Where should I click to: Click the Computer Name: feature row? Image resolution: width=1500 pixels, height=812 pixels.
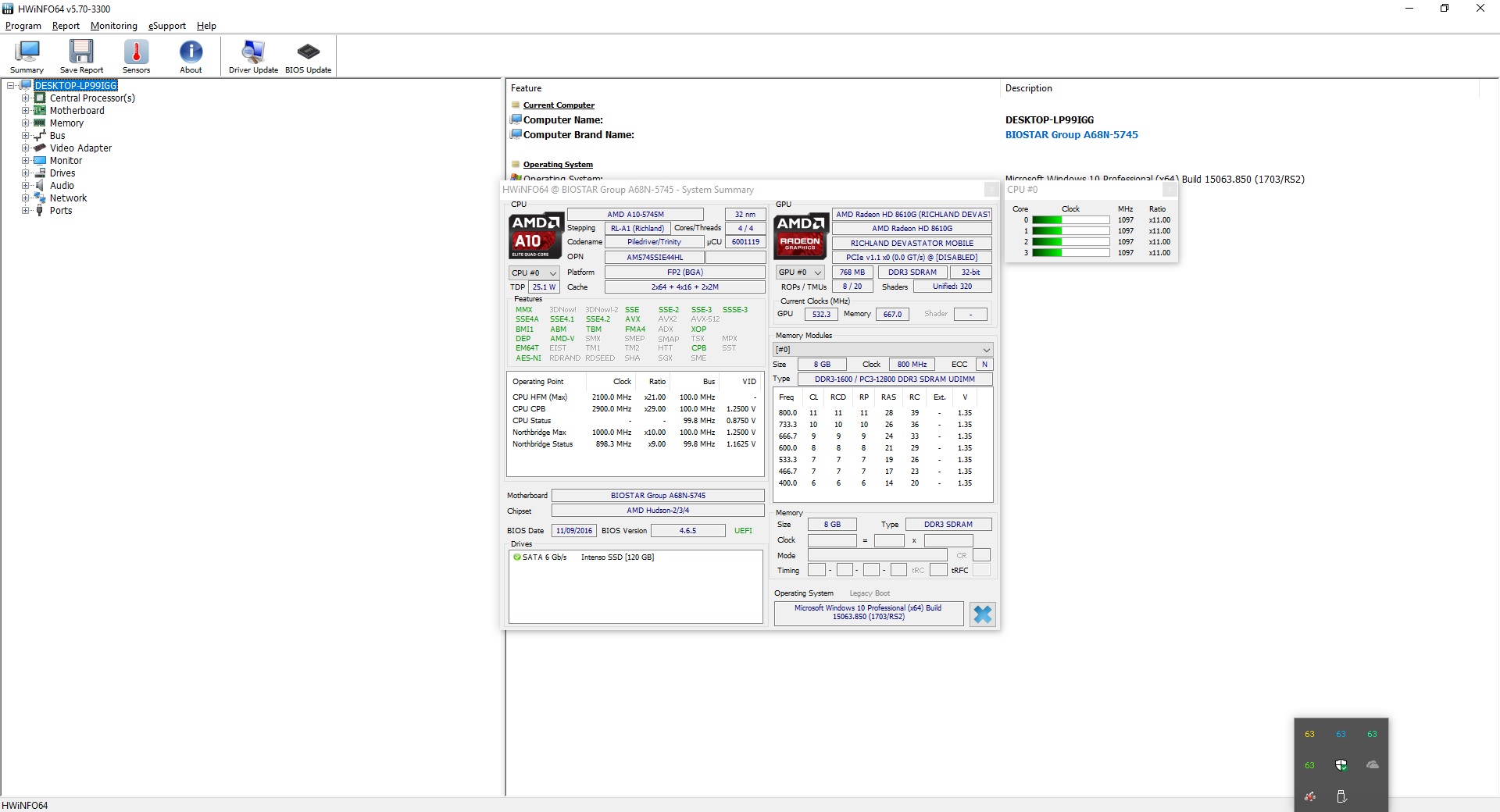click(563, 120)
